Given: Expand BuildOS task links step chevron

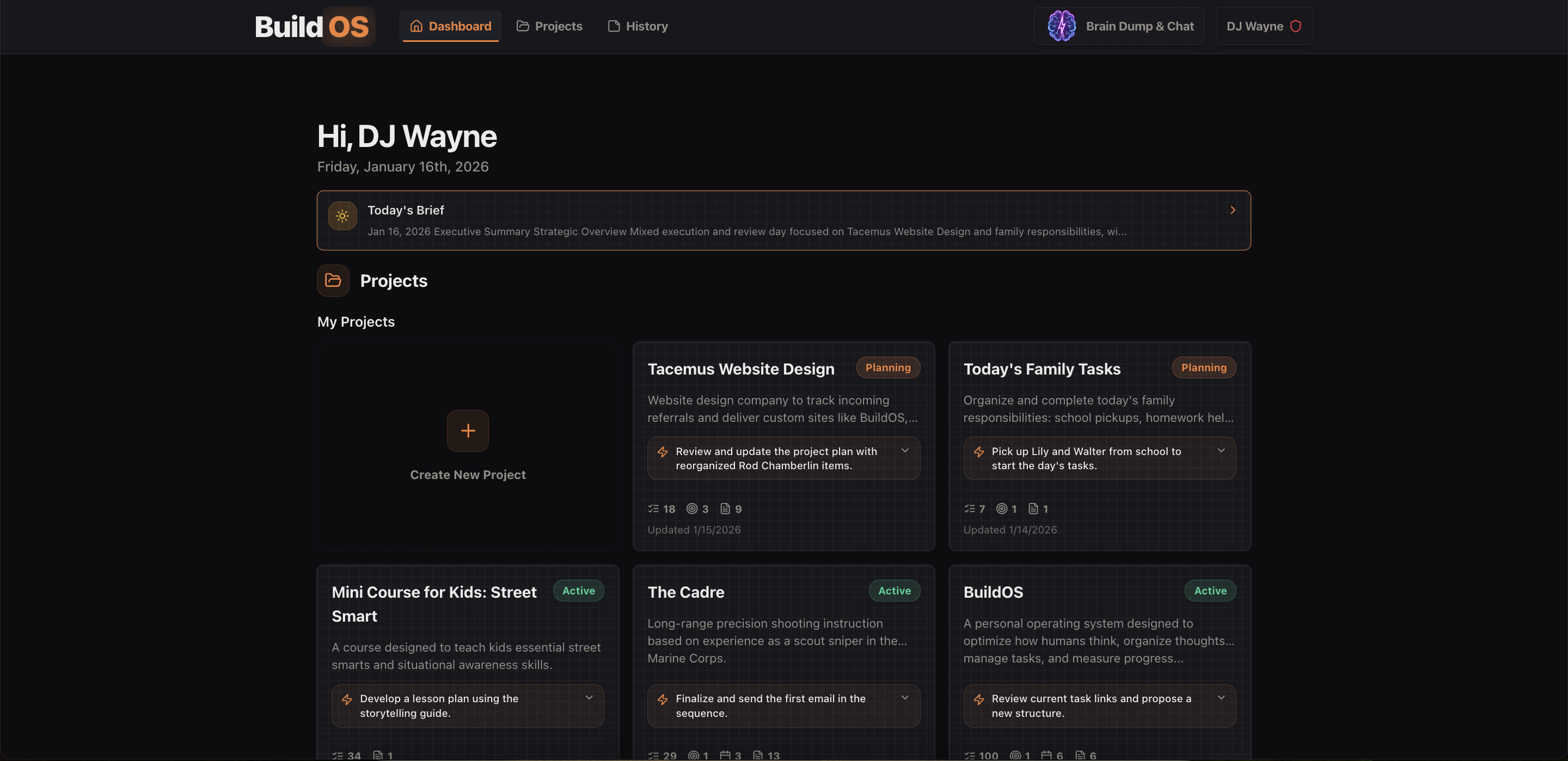Looking at the screenshot, I should [x=1221, y=698].
